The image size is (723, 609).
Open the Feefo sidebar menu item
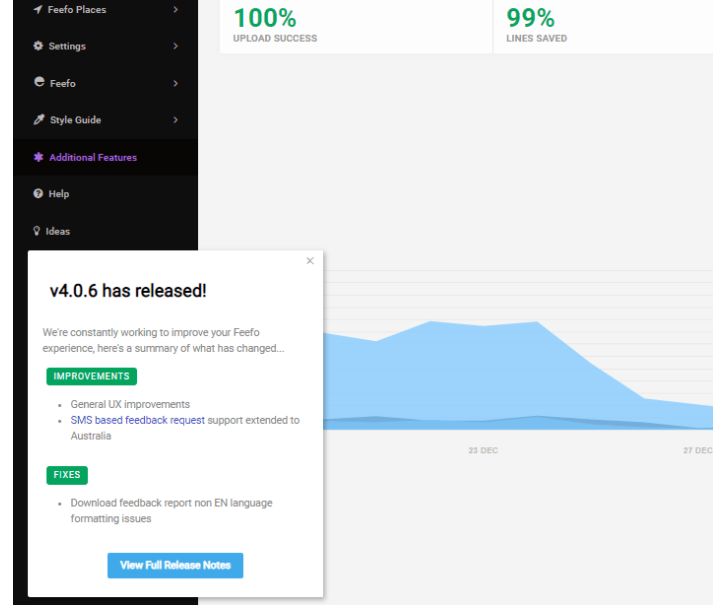coord(106,83)
